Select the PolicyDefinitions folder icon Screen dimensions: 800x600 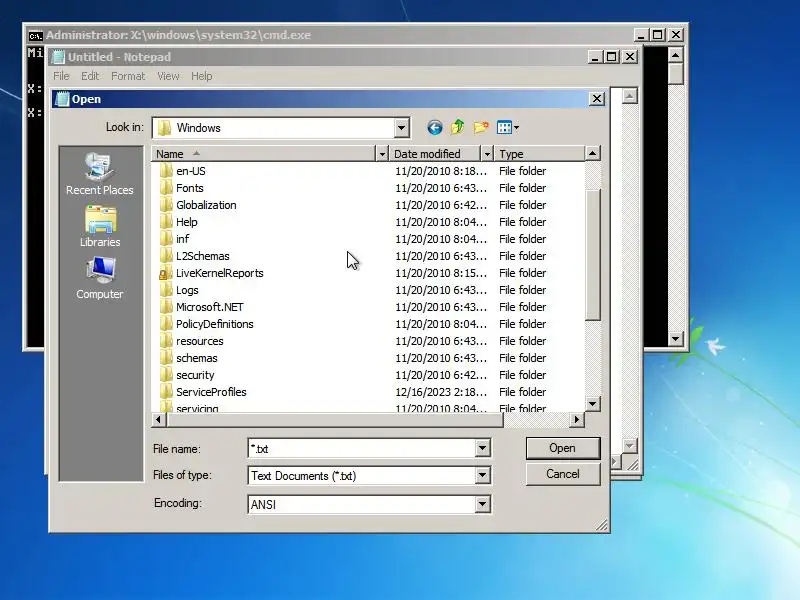click(165, 324)
